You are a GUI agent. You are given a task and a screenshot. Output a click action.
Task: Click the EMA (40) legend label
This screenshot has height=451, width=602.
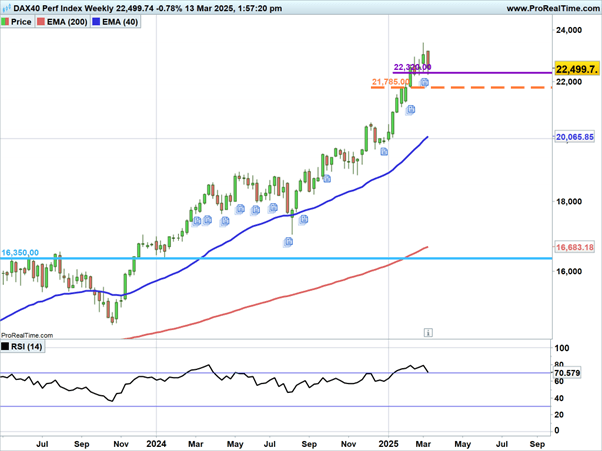click(x=120, y=22)
